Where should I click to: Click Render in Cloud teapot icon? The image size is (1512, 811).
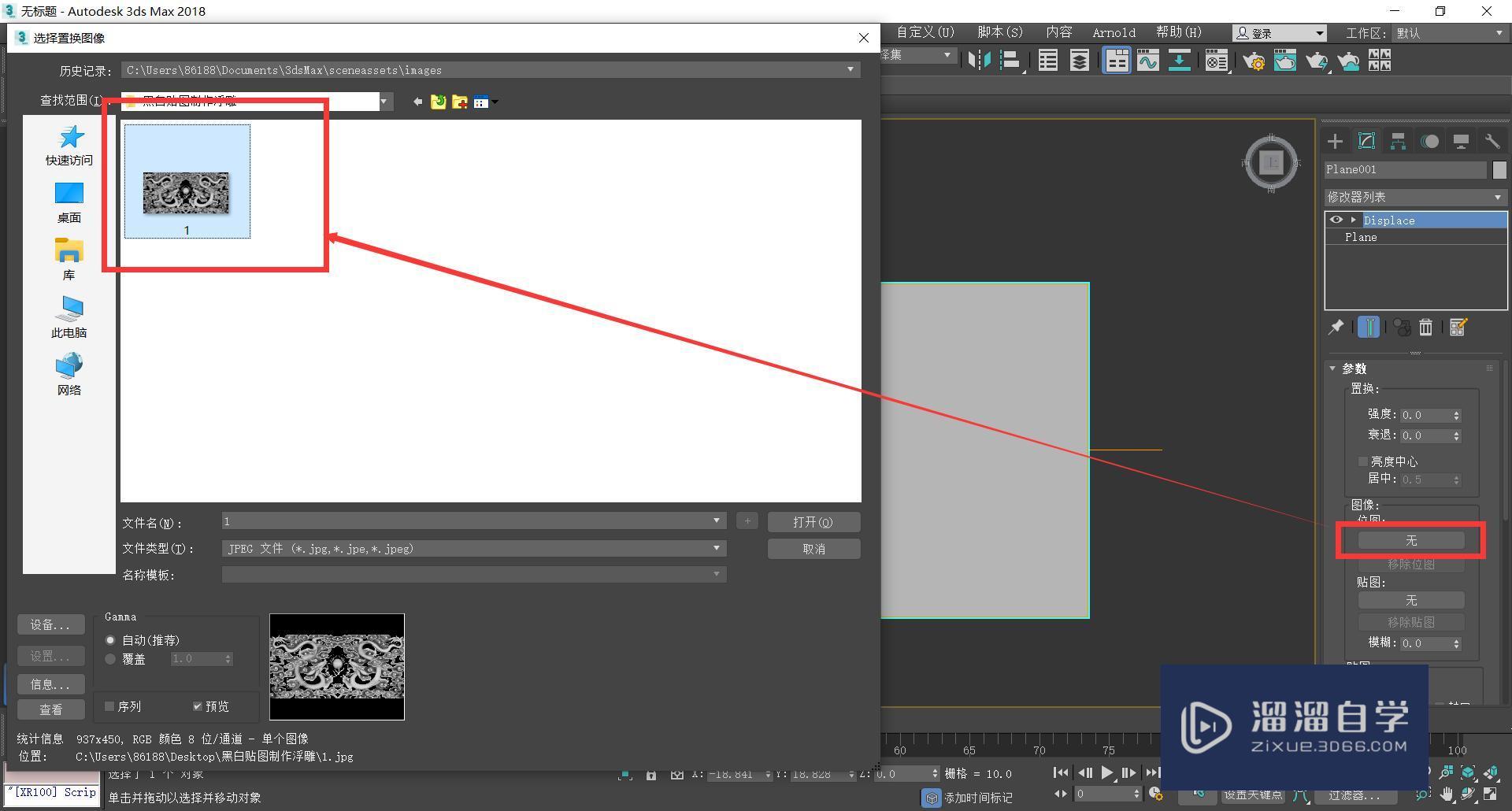(1348, 60)
